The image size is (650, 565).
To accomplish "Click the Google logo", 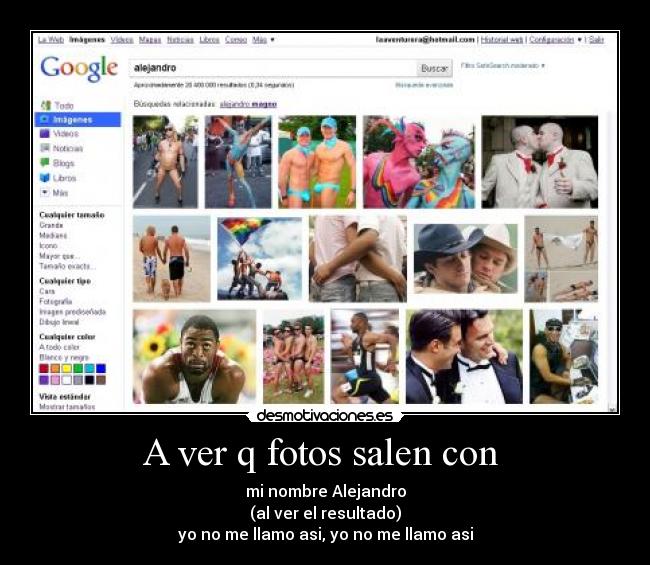I will coord(79,68).
